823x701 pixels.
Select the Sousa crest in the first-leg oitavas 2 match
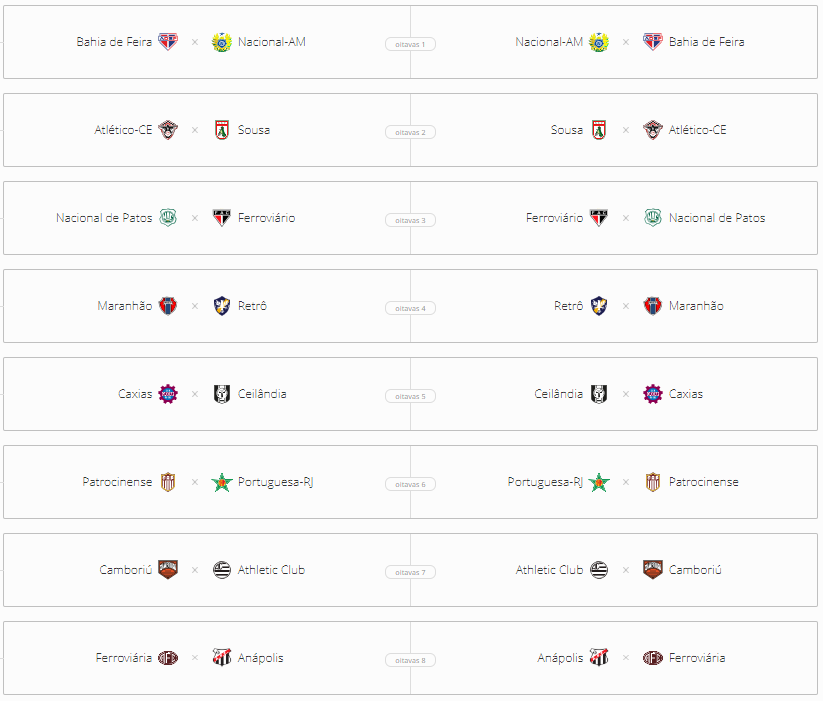221,130
